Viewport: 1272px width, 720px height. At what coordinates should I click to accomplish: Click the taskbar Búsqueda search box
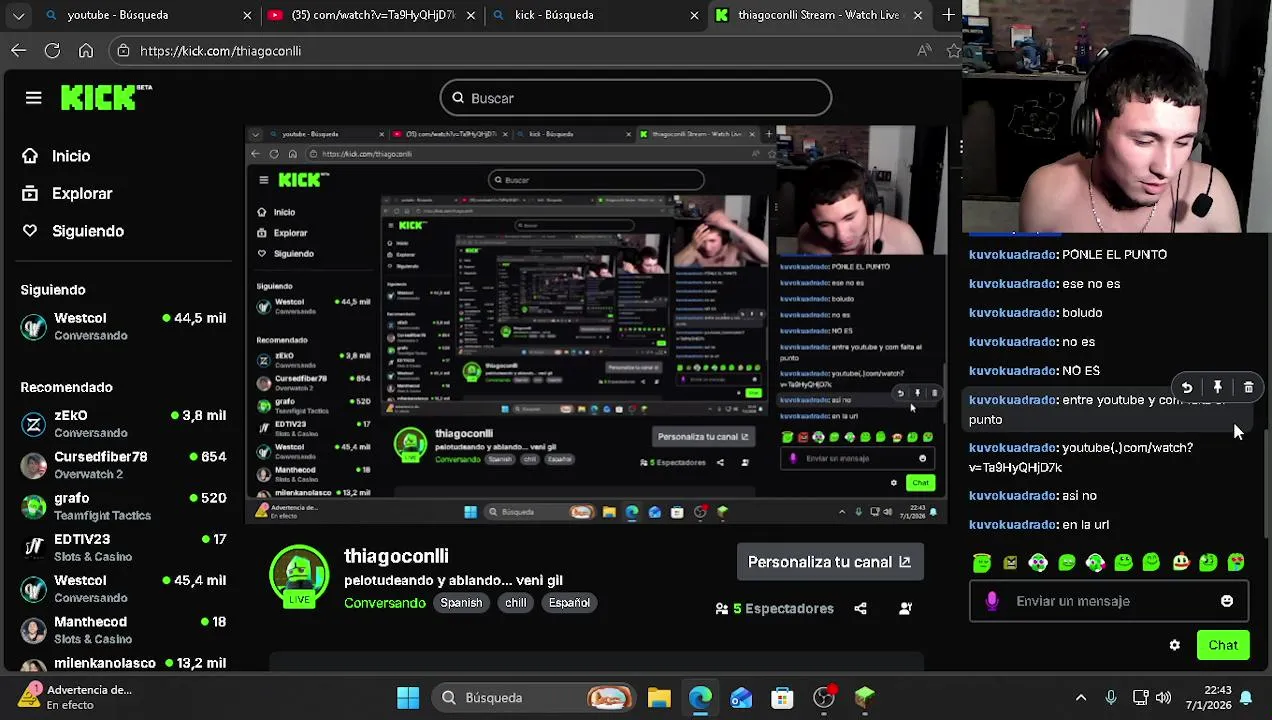pyautogui.click(x=533, y=697)
